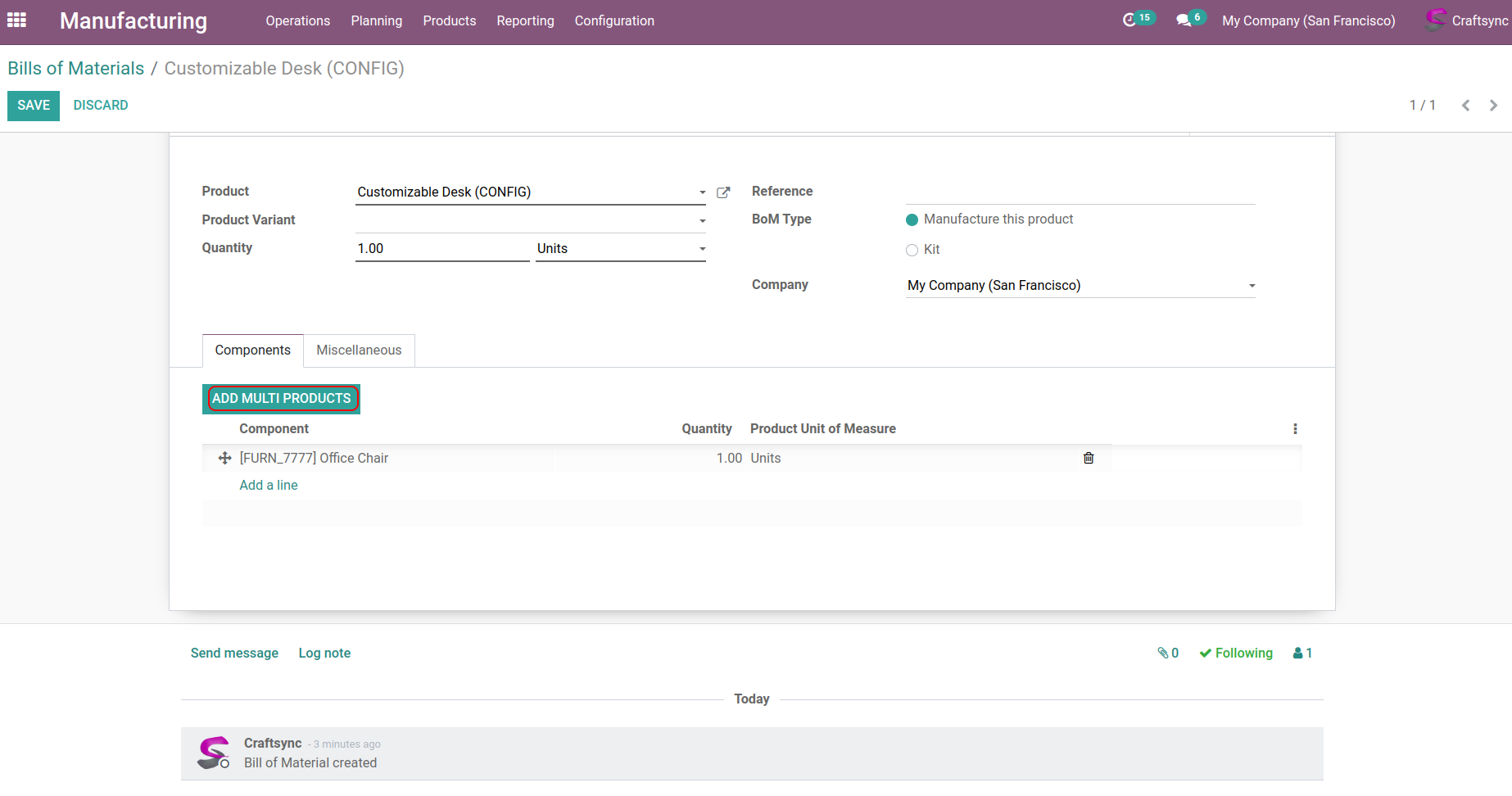Image resolution: width=1512 pixels, height=796 pixels.
Task: Click external link icon beside Product field
Action: tap(723, 192)
